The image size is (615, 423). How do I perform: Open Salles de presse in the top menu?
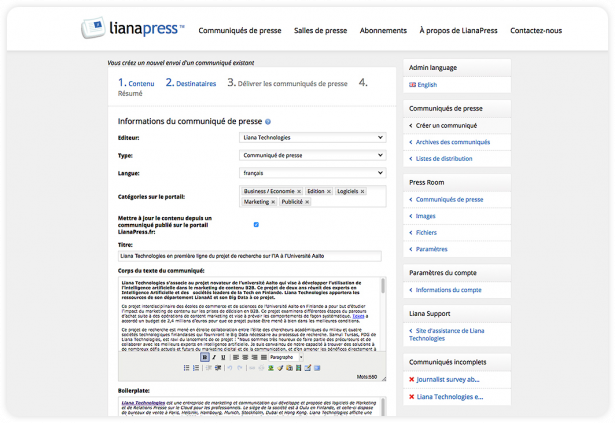(x=320, y=31)
